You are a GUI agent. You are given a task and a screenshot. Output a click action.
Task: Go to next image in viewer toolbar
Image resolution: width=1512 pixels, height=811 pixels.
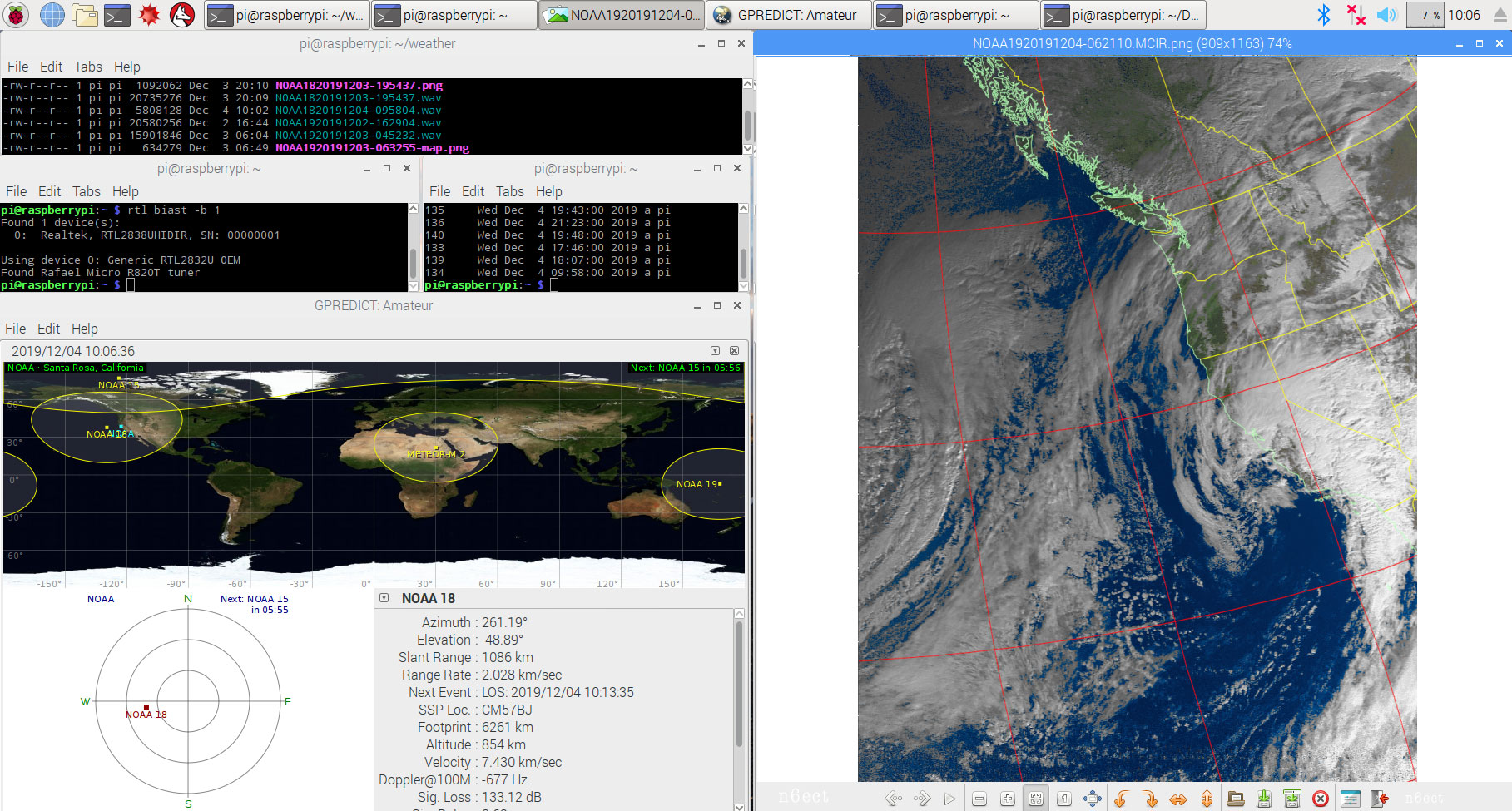pos(922,799)
